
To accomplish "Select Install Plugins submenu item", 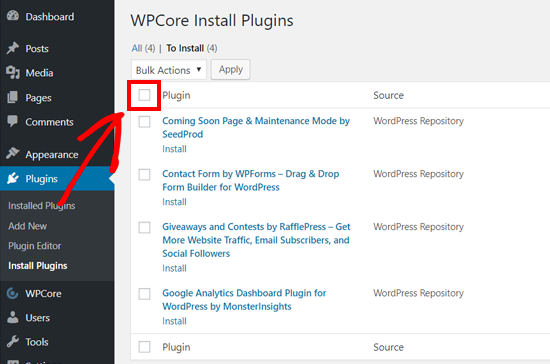I will pos(38,266).
